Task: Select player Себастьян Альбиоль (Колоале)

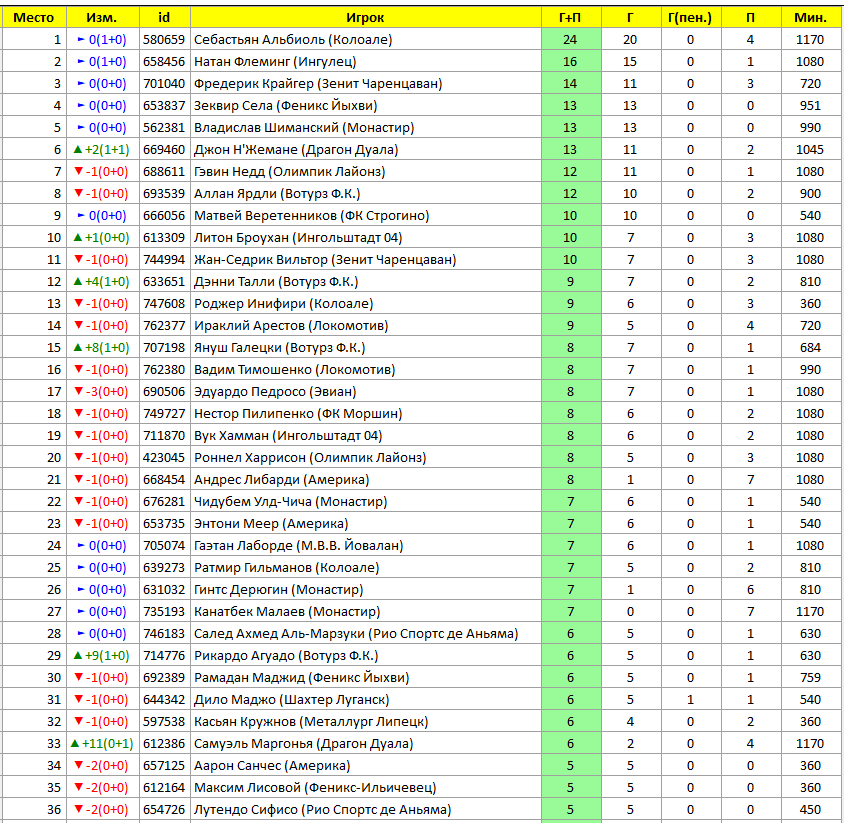Action: click(x=293, y=40)
